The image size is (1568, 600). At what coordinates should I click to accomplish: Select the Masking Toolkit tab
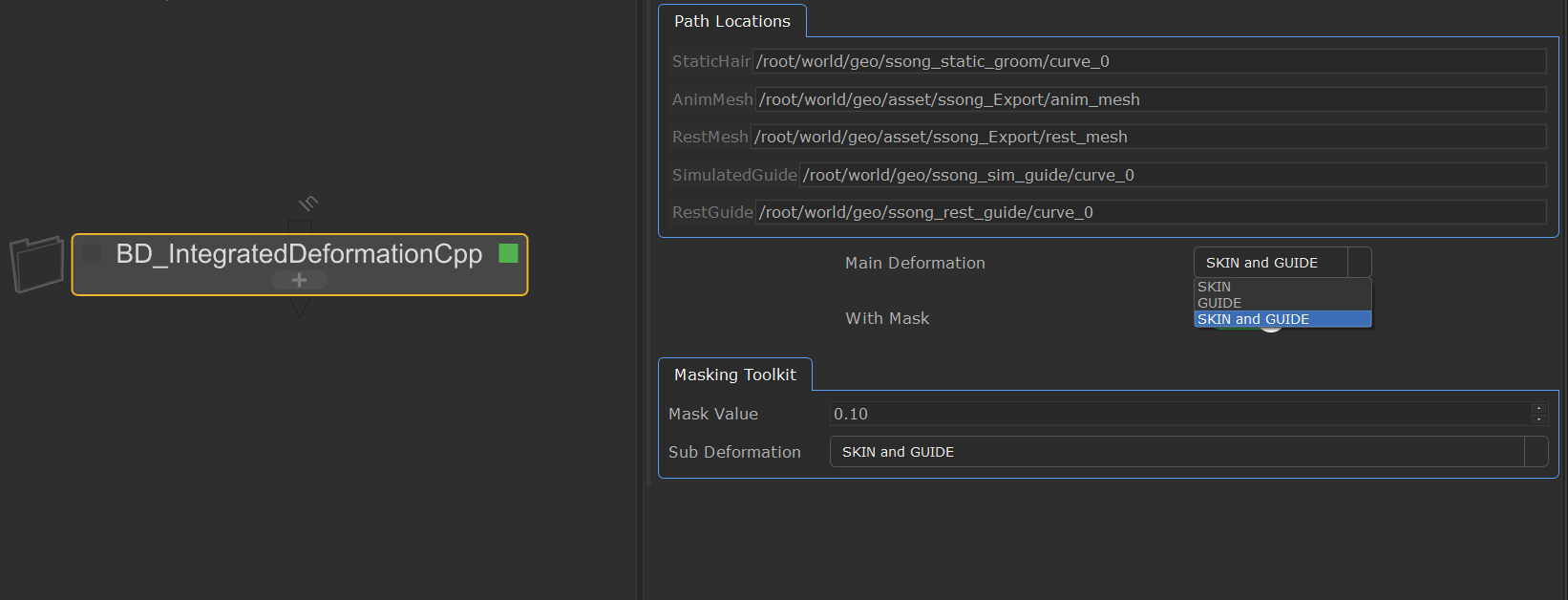point(734,375)
